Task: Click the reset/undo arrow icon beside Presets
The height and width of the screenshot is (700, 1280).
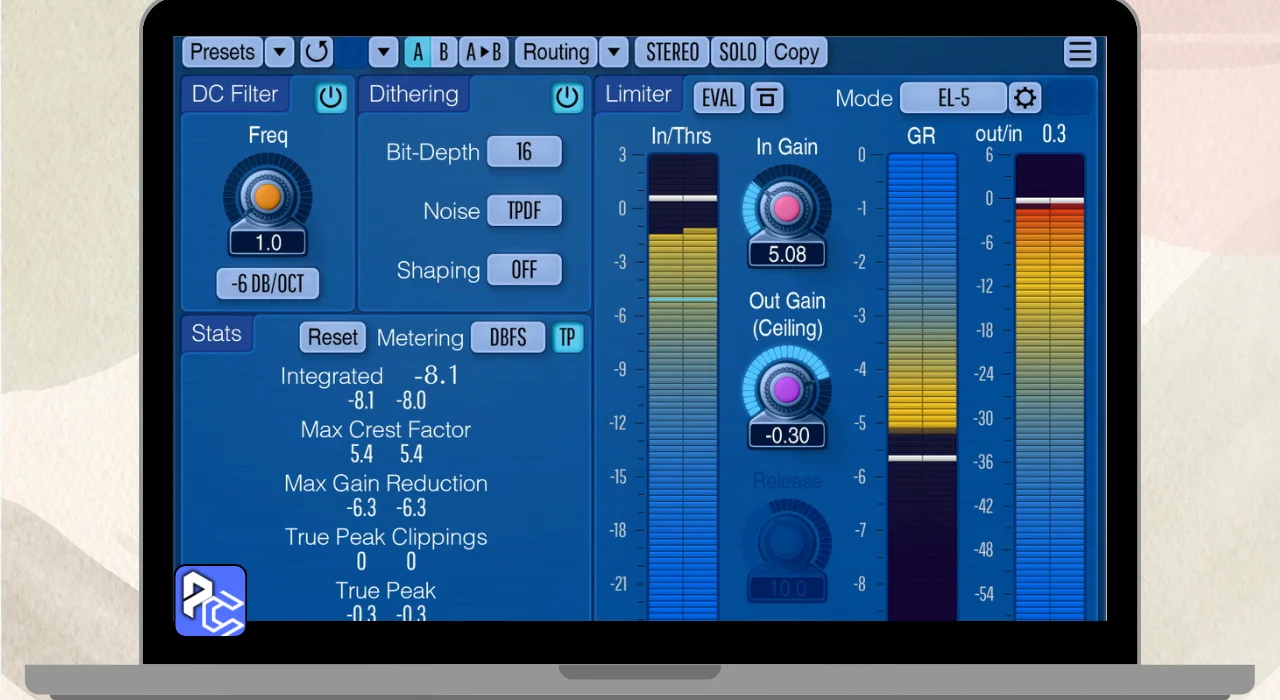Action: [316, 52]
